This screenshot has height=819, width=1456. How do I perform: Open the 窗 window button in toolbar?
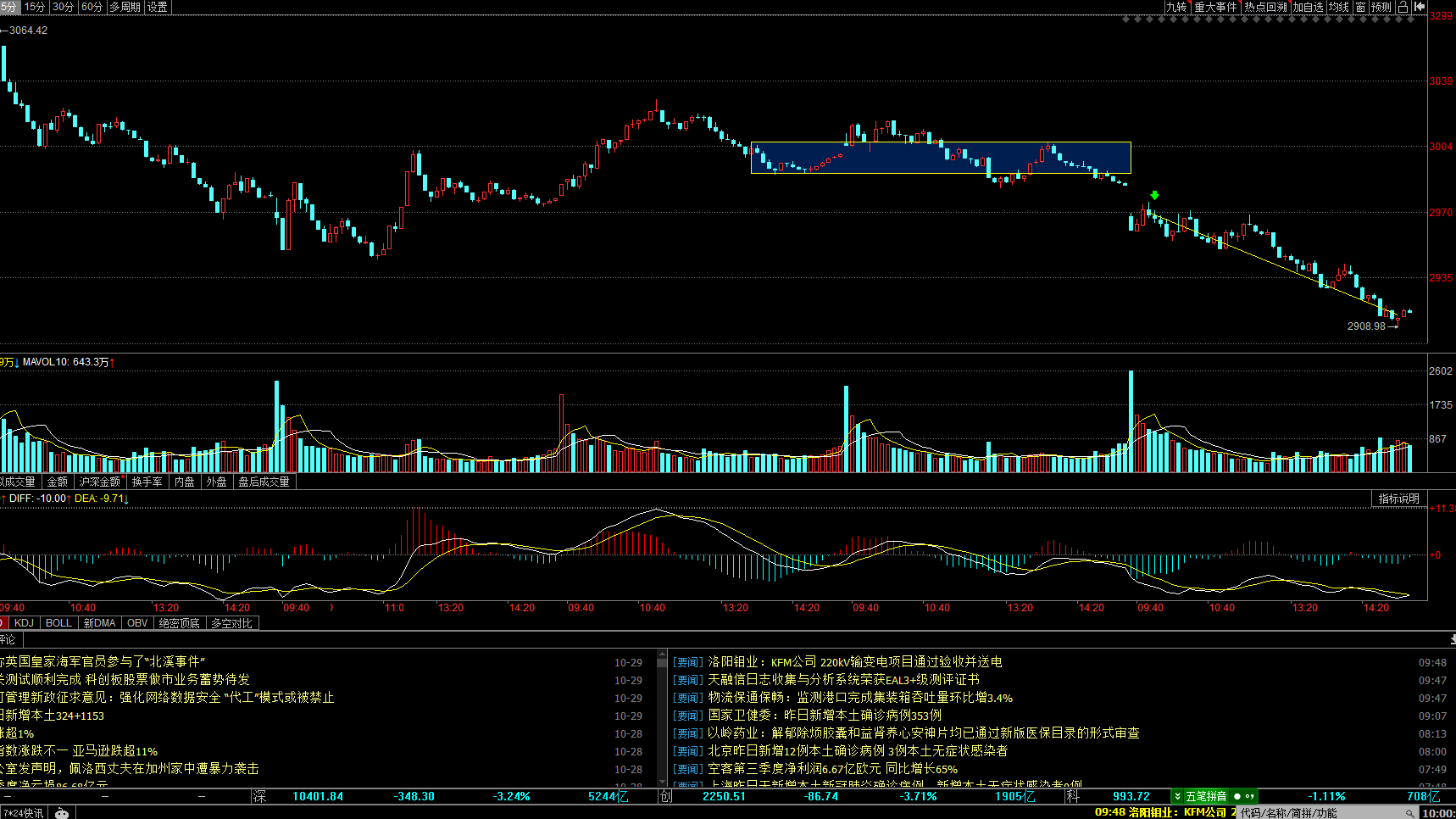(1360, 7)
